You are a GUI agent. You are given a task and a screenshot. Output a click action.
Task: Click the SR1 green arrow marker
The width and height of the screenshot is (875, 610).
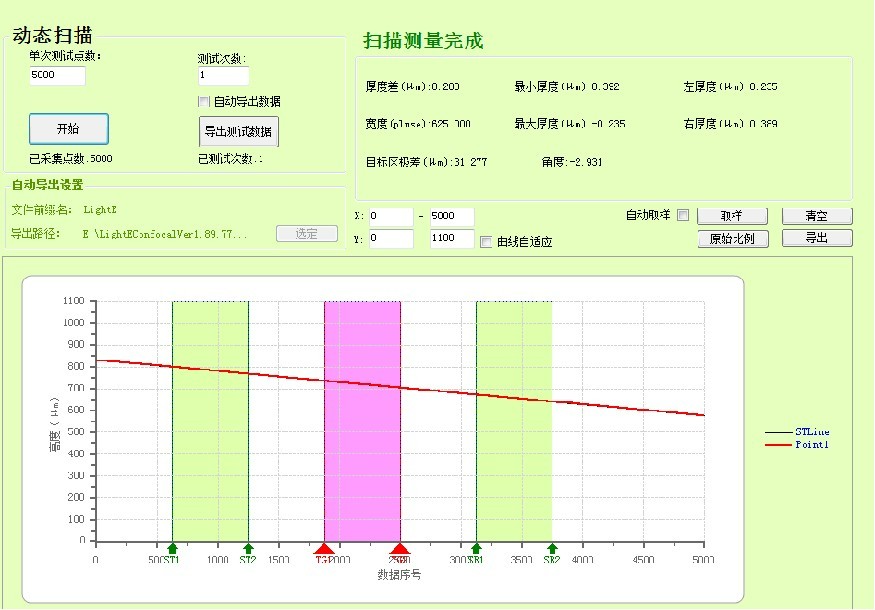coord(476,548)
